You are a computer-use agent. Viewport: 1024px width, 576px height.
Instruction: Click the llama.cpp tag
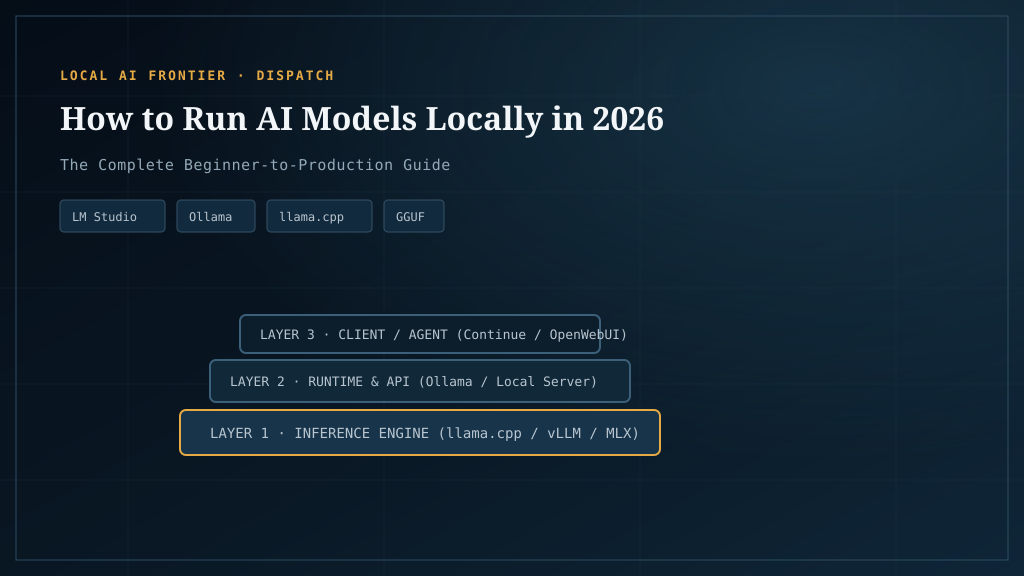click(x=319, y=216)
